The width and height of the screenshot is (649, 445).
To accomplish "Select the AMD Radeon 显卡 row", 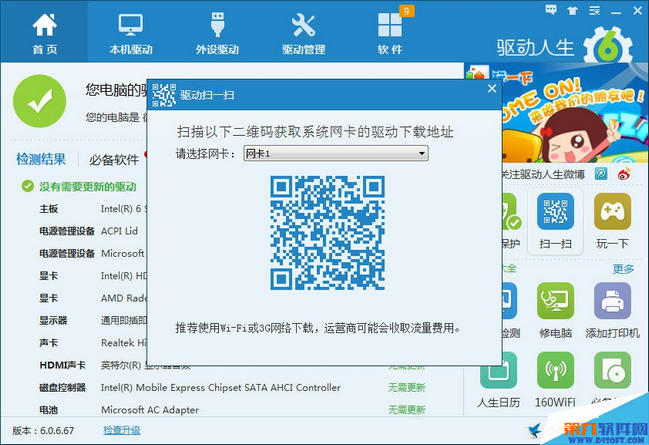I will (93, 298).
